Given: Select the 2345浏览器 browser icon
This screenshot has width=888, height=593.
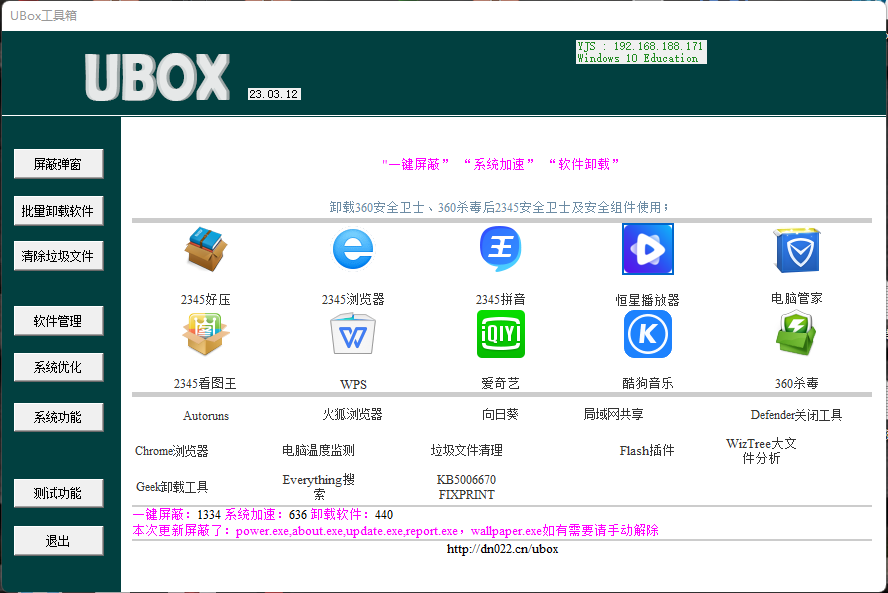Looking at the screenshot, I should click(352, 250).
